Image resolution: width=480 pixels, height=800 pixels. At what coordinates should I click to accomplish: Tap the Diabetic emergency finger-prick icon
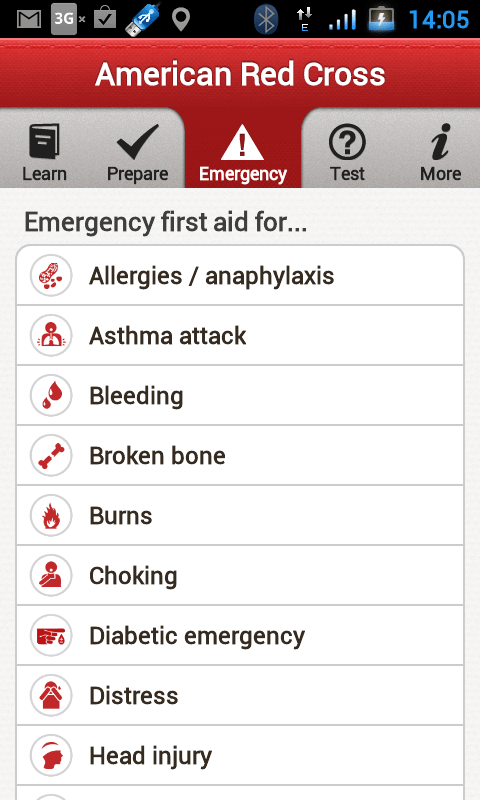(50, 636)
